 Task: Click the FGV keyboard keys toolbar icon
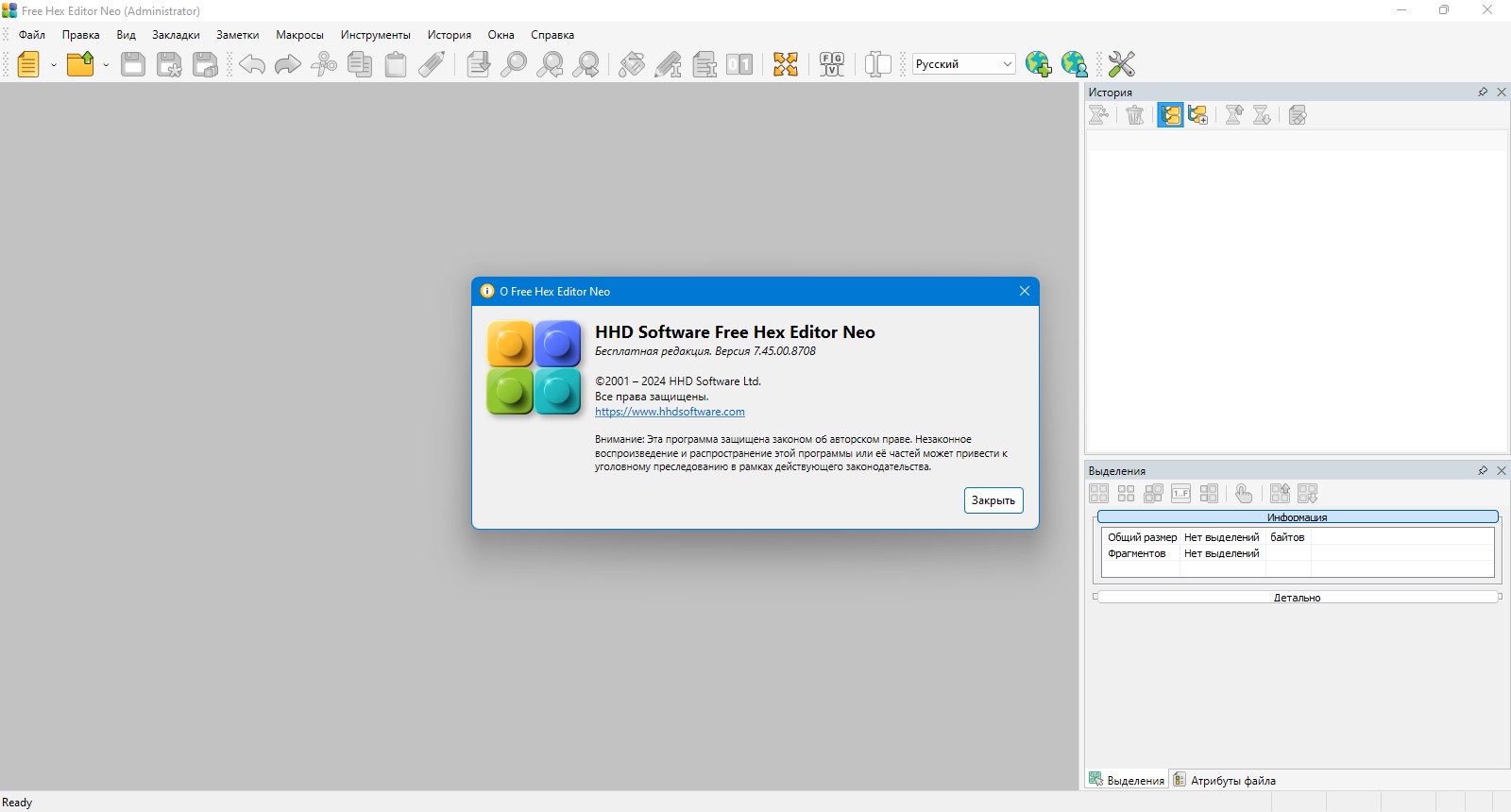click(x=832, y=64)
